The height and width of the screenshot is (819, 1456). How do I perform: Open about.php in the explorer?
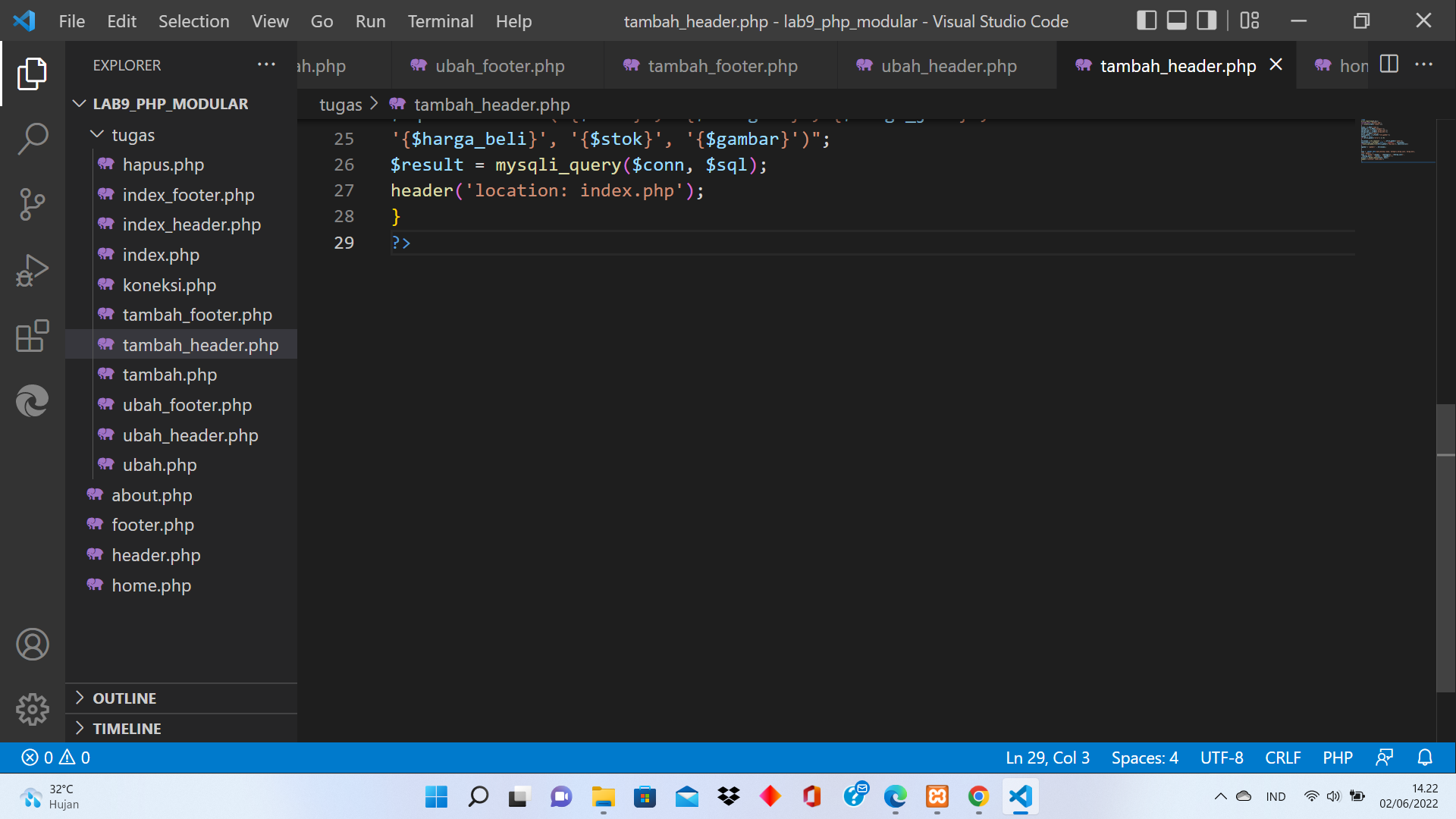pyautogui.click(x=181, y=495)
